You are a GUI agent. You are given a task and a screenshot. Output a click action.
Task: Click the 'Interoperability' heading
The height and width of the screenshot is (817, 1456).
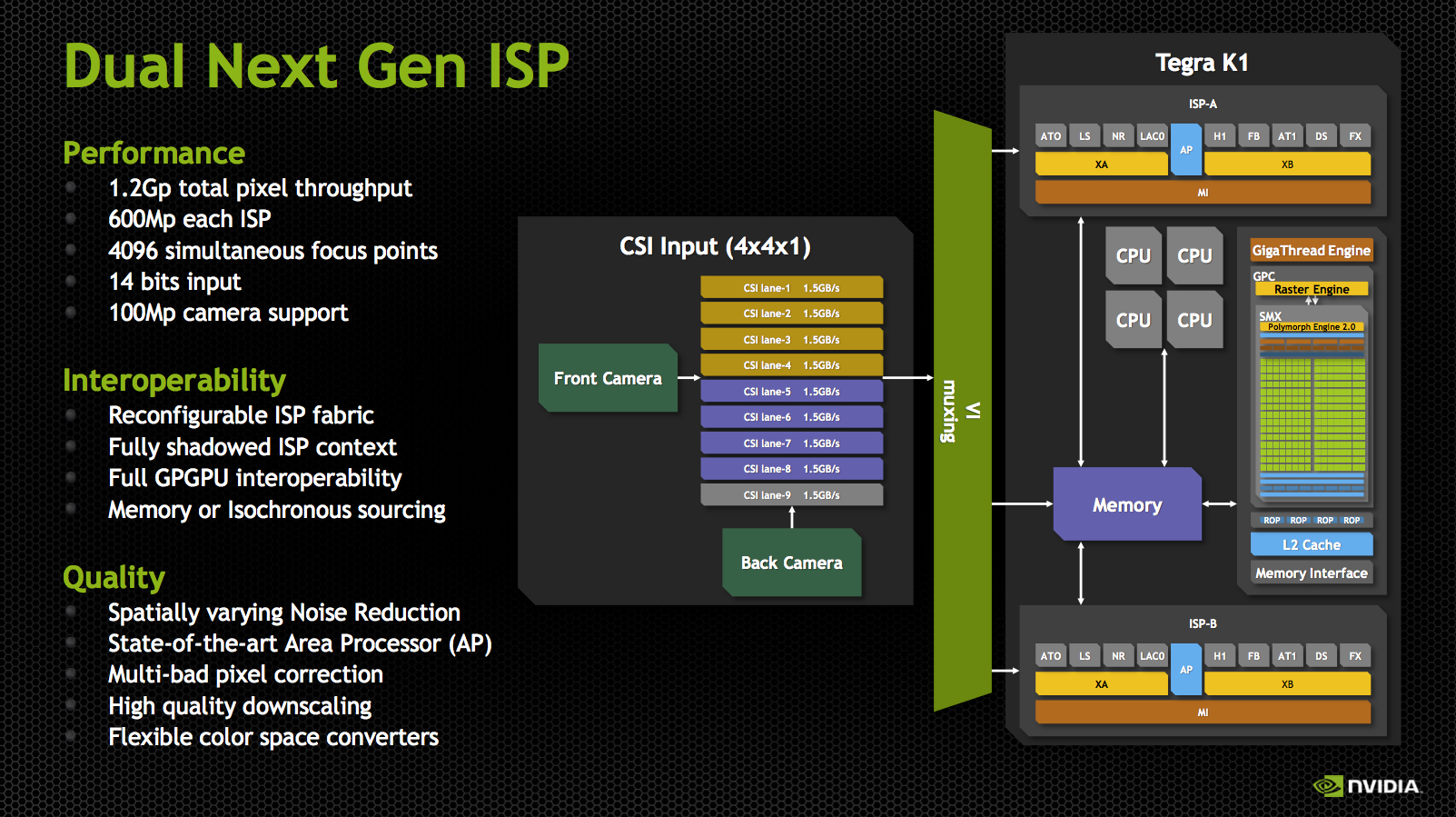[174, 380]
